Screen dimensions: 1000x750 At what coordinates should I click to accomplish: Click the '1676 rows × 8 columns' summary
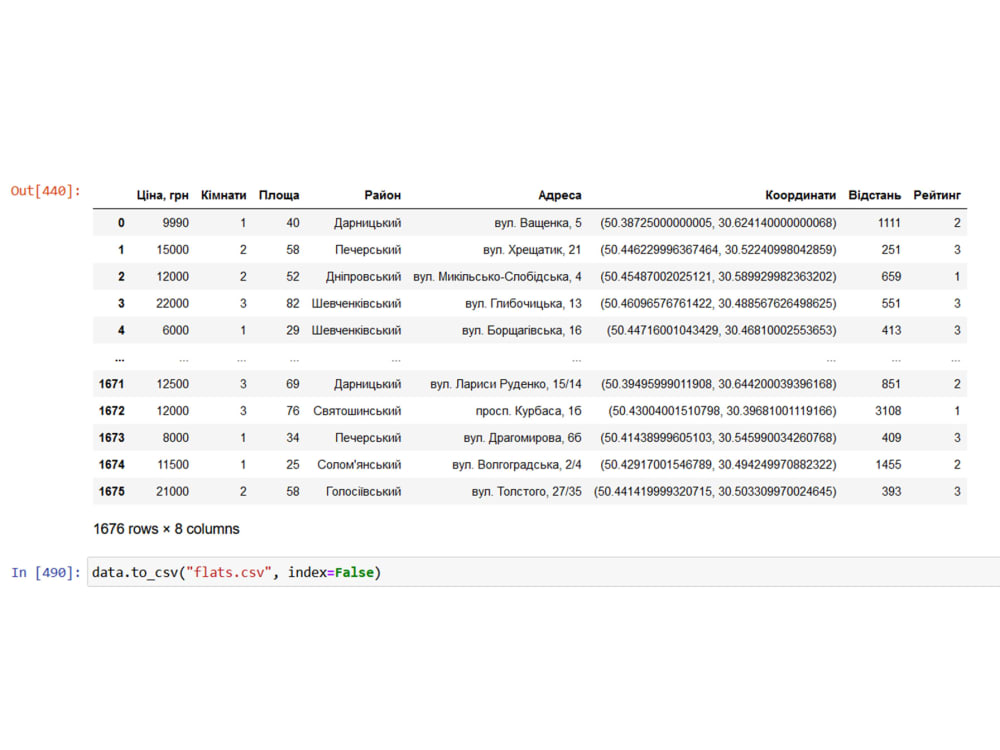pos(166,529)
